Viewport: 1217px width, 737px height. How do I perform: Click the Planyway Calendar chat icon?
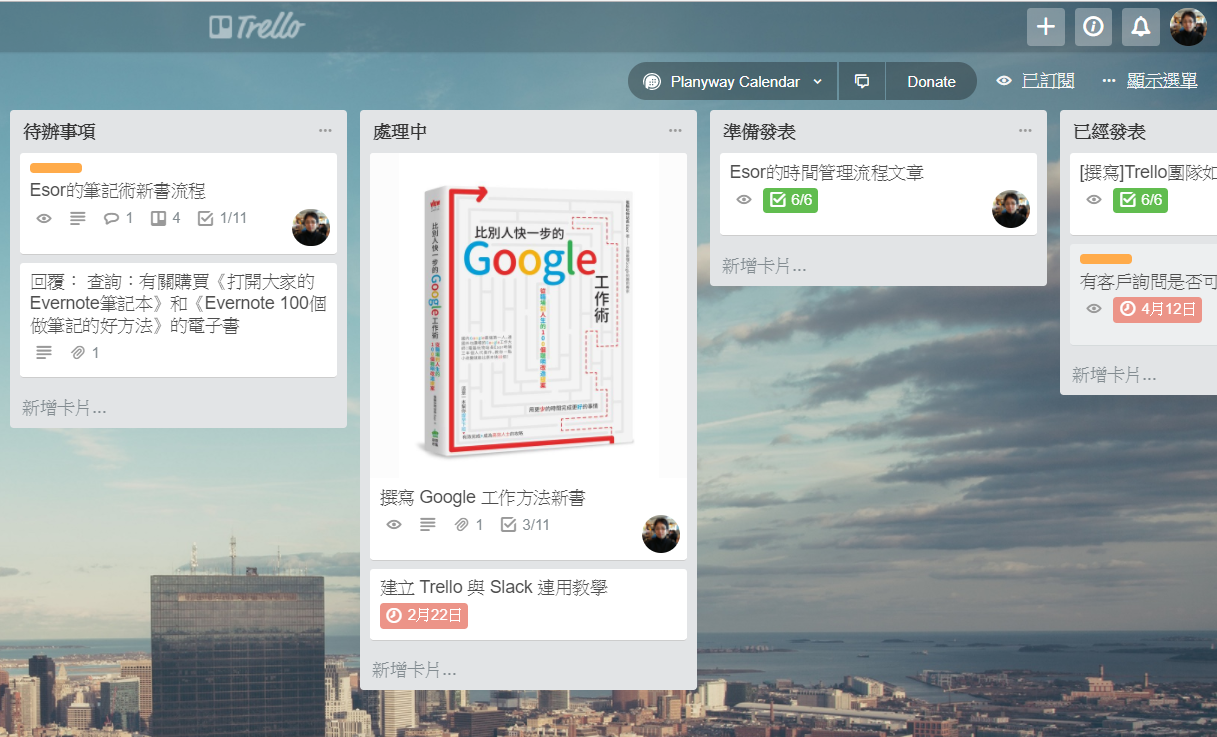[652, 82]
